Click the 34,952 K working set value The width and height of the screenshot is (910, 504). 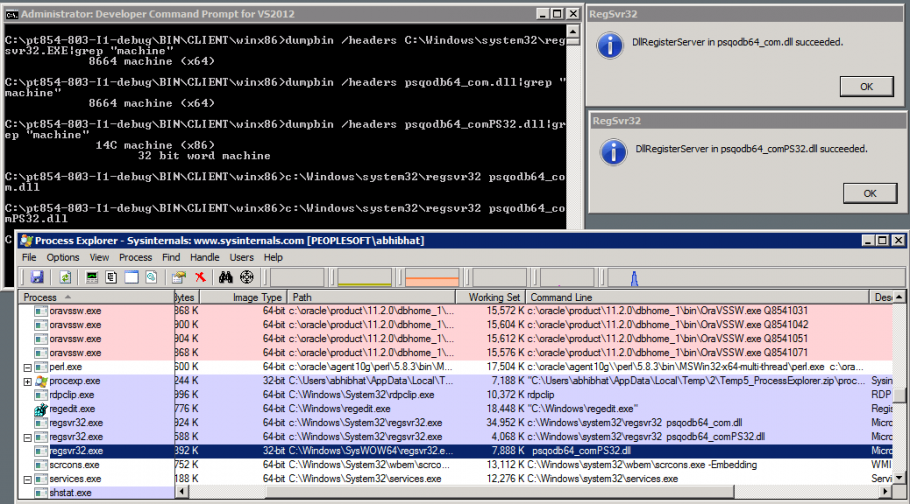click(504, 423)
